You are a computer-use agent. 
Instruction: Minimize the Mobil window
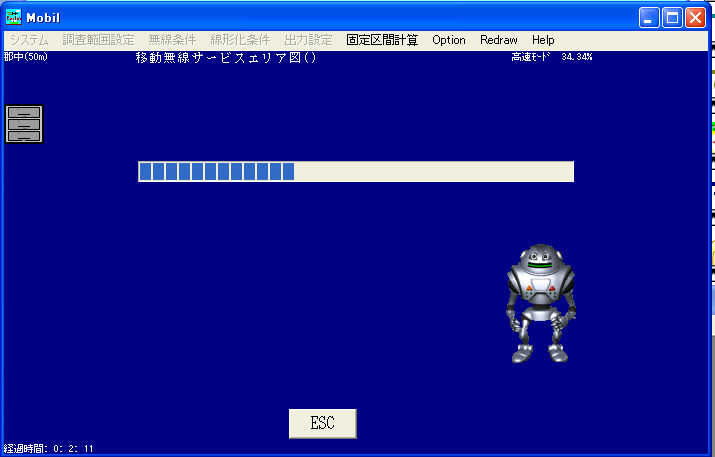pos(650,17)
